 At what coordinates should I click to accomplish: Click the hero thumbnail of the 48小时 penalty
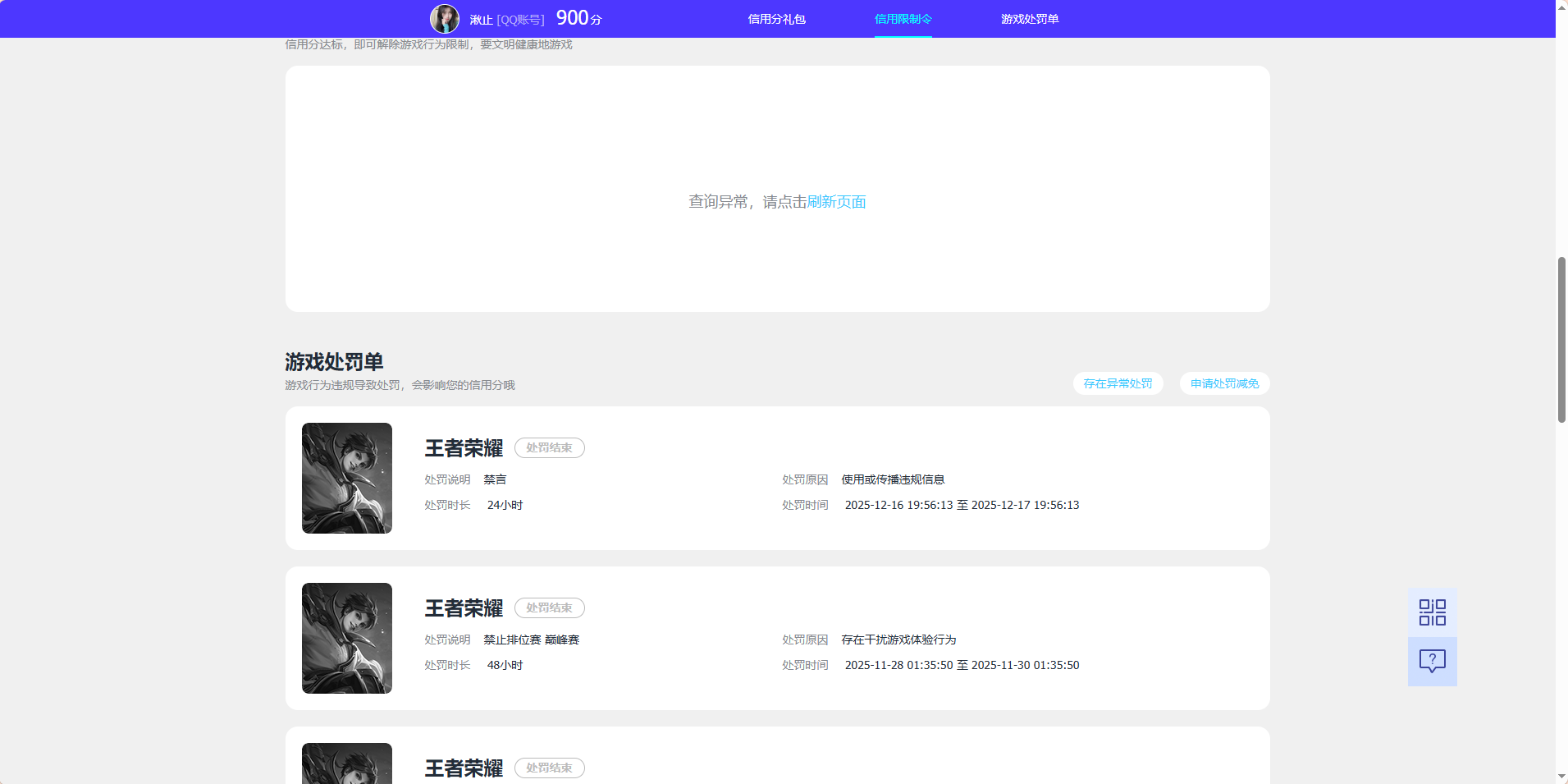pos(347,638)
